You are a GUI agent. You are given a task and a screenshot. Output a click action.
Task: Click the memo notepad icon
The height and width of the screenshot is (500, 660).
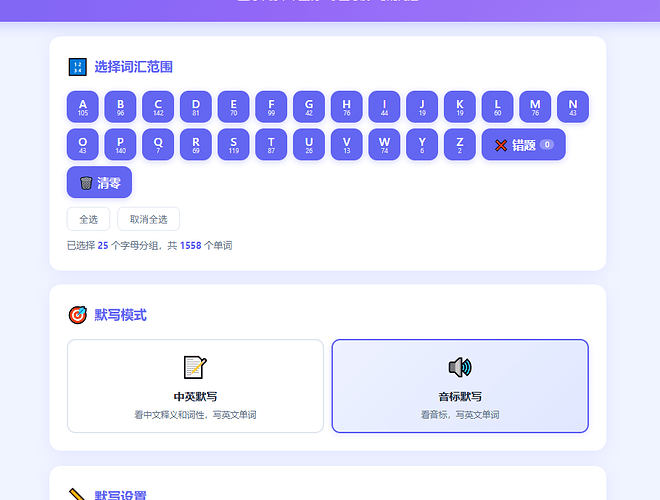tap(195, 367)
